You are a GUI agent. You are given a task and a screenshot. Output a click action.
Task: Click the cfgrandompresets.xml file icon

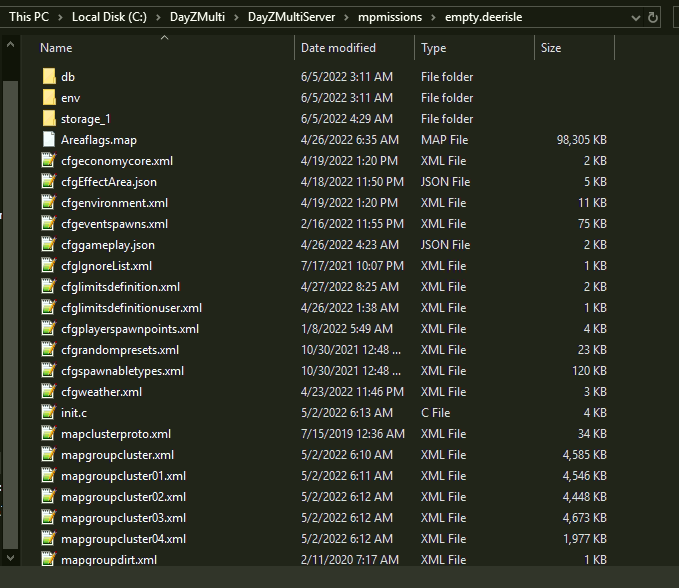(49, 349)
